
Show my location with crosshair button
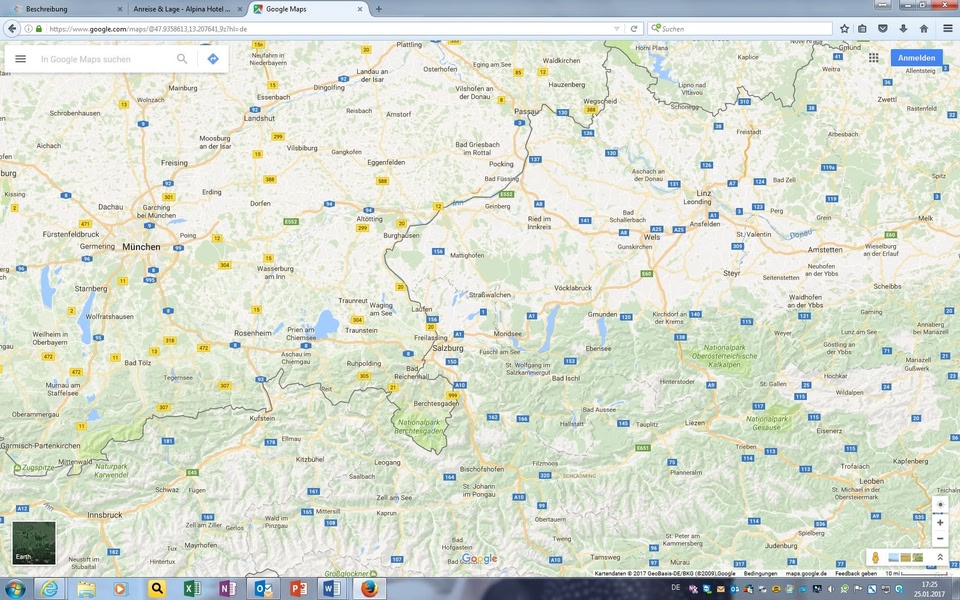(940, 505)
